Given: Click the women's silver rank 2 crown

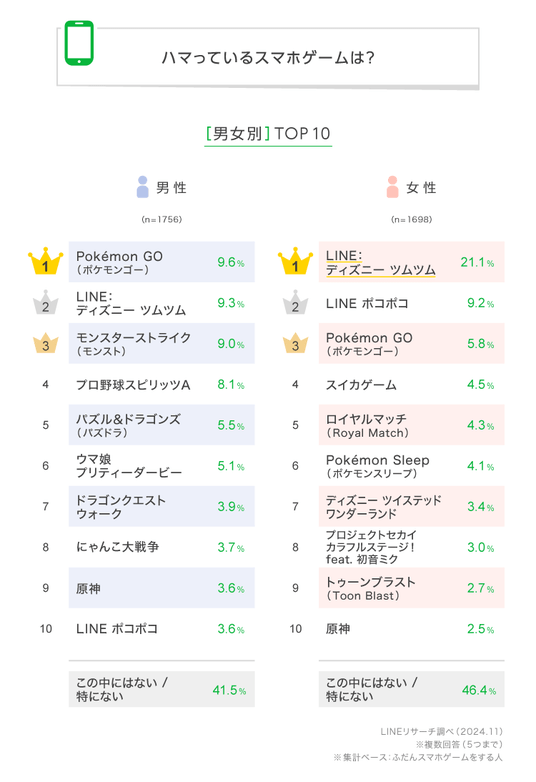Looking at the screenshot, I should pyautogui.click(x=295, y=302).
